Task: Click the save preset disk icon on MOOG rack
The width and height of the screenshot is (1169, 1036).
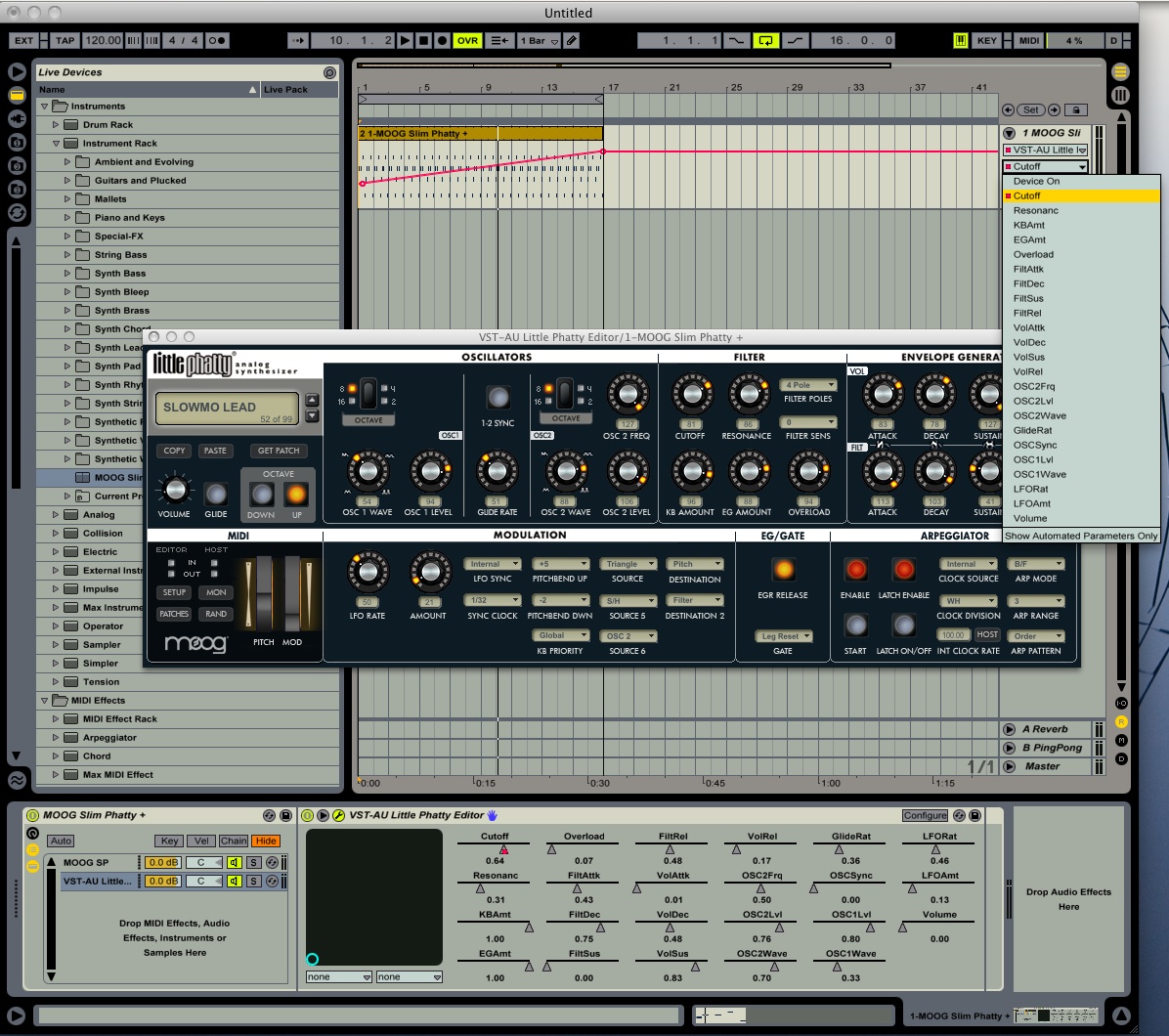Action: pyautogui.click(x=285, y=815)
